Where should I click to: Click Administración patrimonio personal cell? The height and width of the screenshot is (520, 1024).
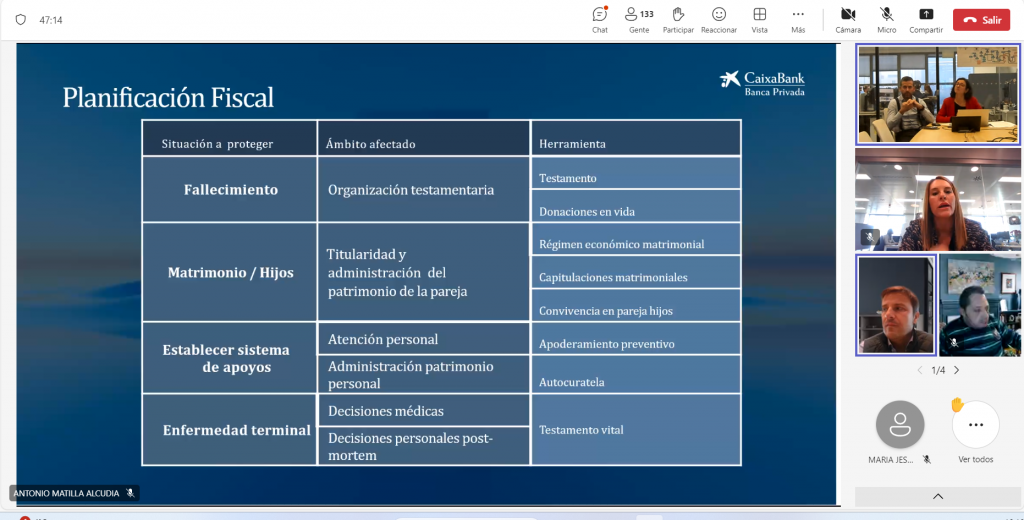tap(424, 374)
